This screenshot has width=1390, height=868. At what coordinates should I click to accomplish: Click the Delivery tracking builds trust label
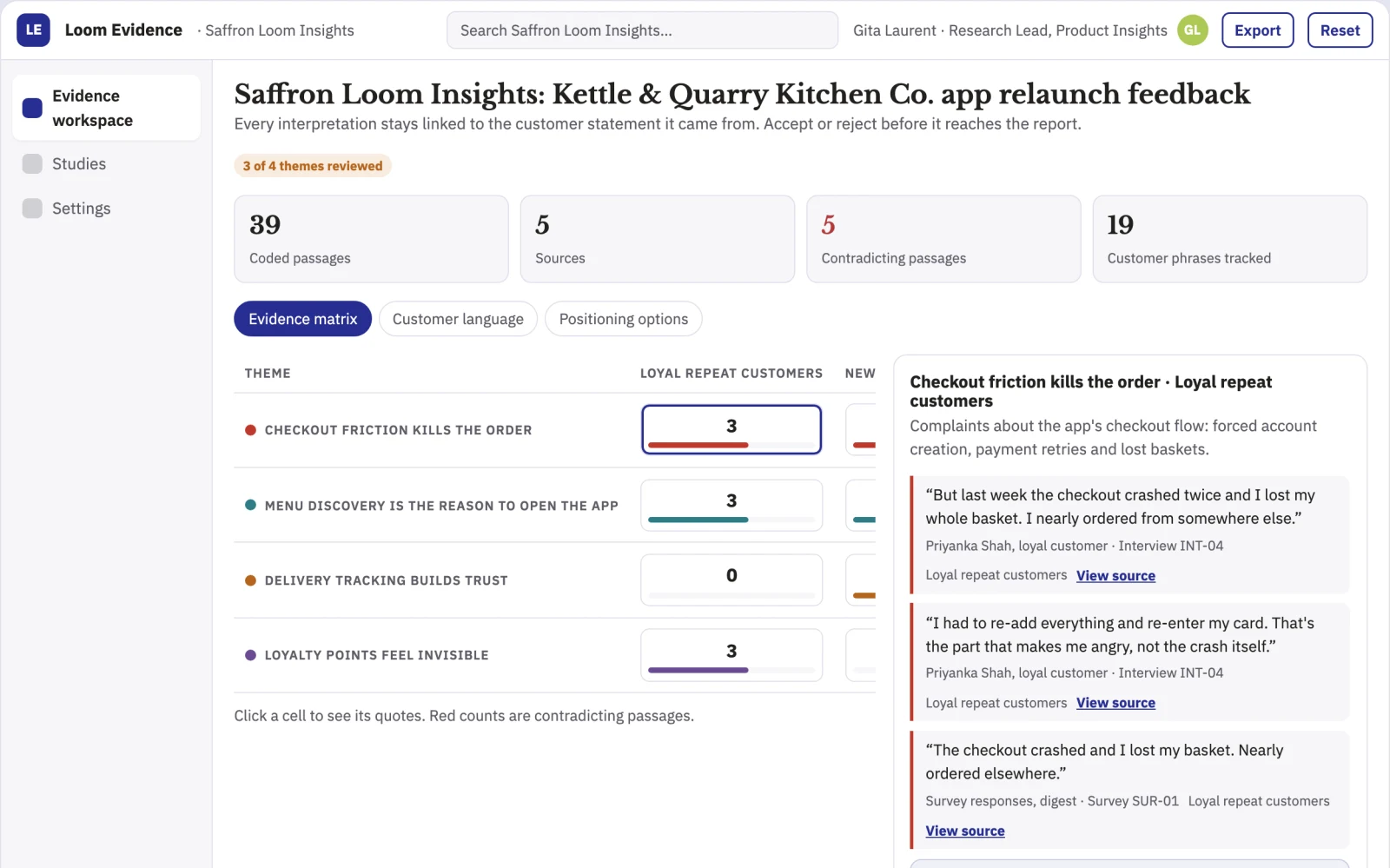(386, 580)
